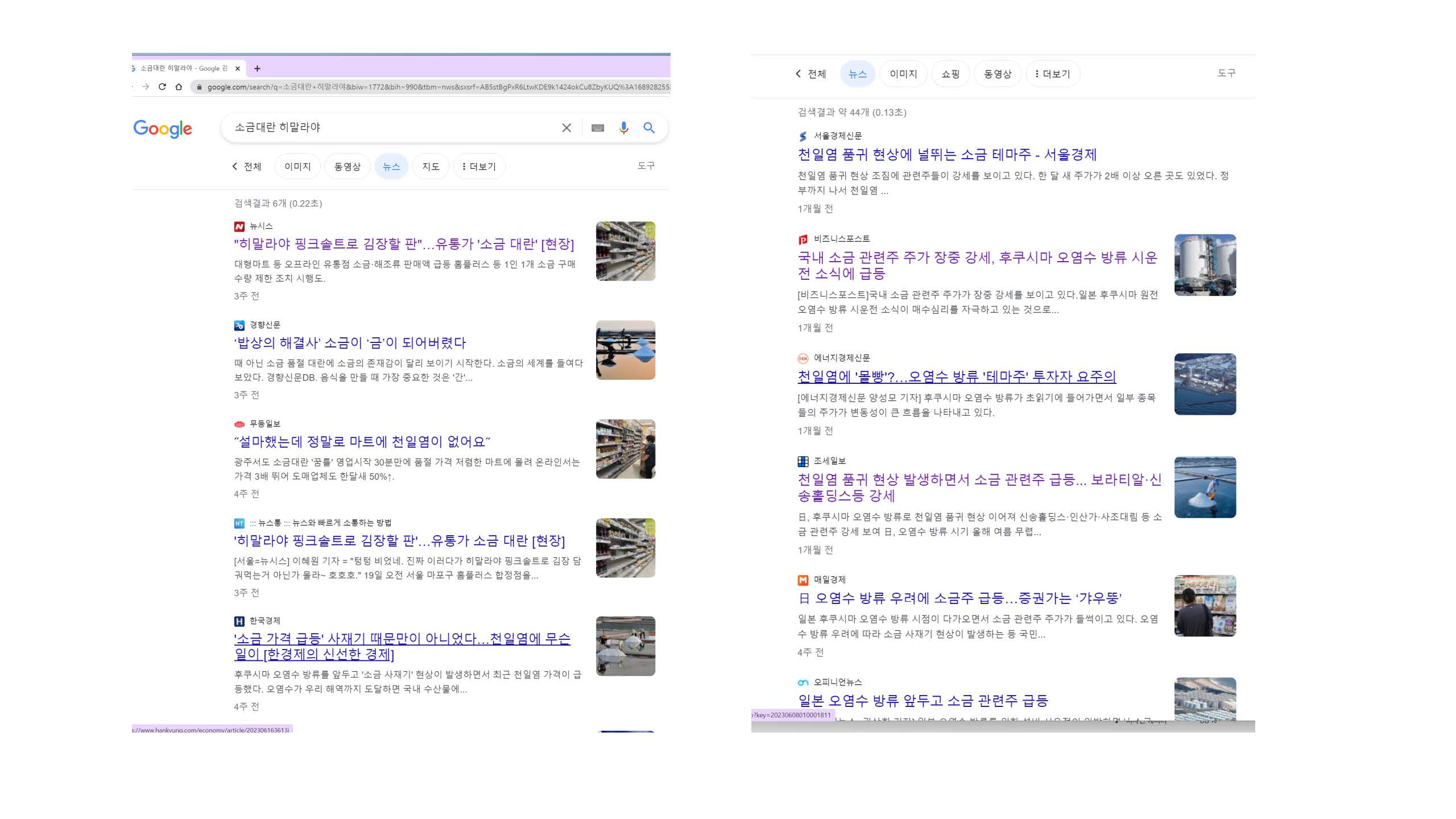
Task: Click the 무등일보 source favicon
Action: click(239, 424)
